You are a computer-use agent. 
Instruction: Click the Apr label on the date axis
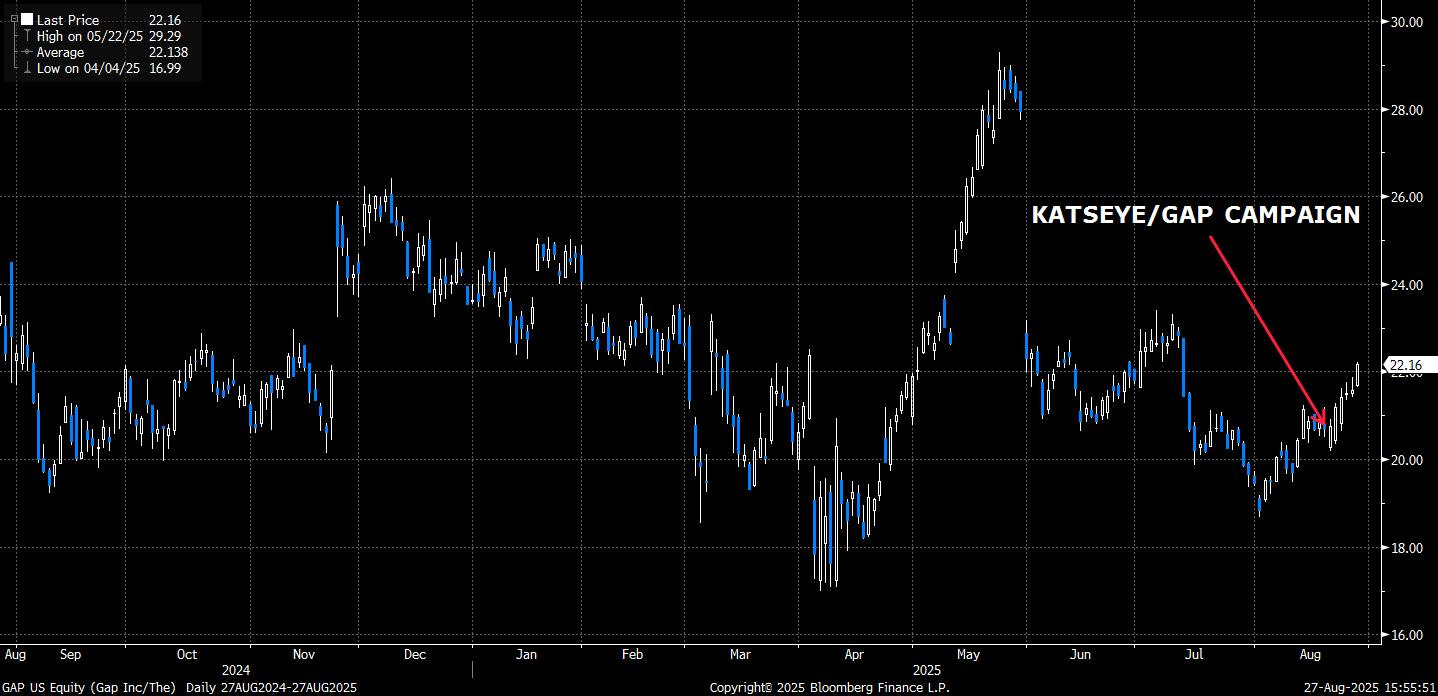[x=854, y=655]
